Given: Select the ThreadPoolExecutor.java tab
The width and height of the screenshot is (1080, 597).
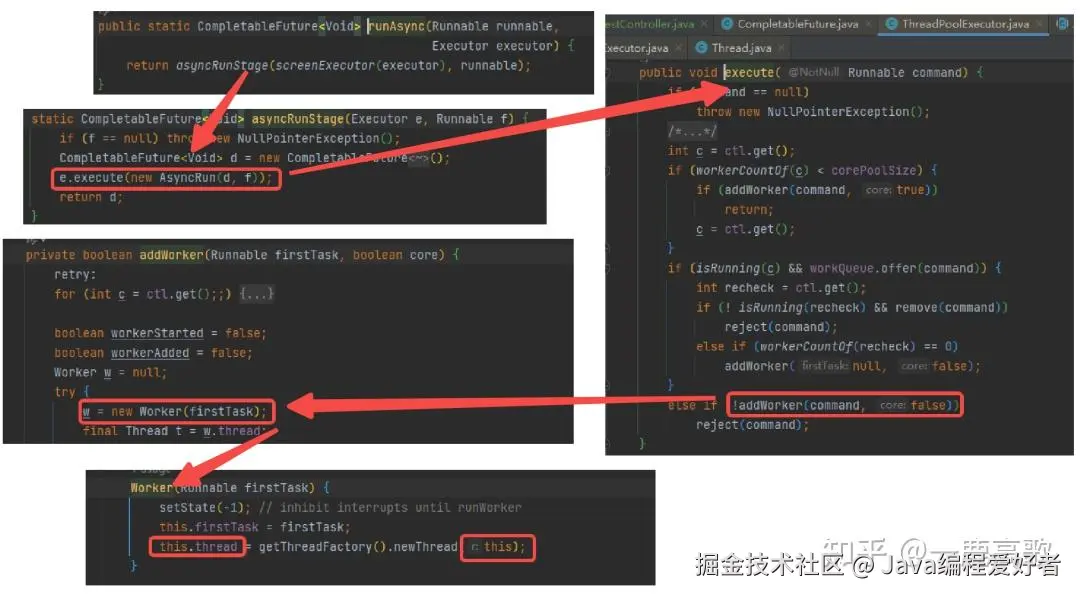Looking at the screenshot, I should tap(964, 24).
